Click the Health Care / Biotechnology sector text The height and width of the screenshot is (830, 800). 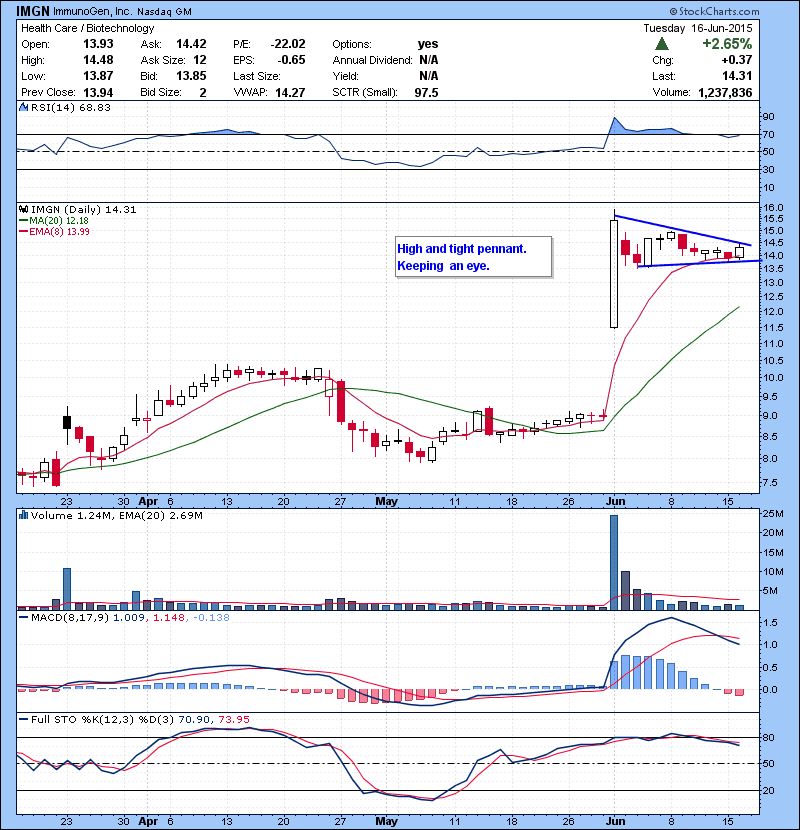[x=87, y=28]
